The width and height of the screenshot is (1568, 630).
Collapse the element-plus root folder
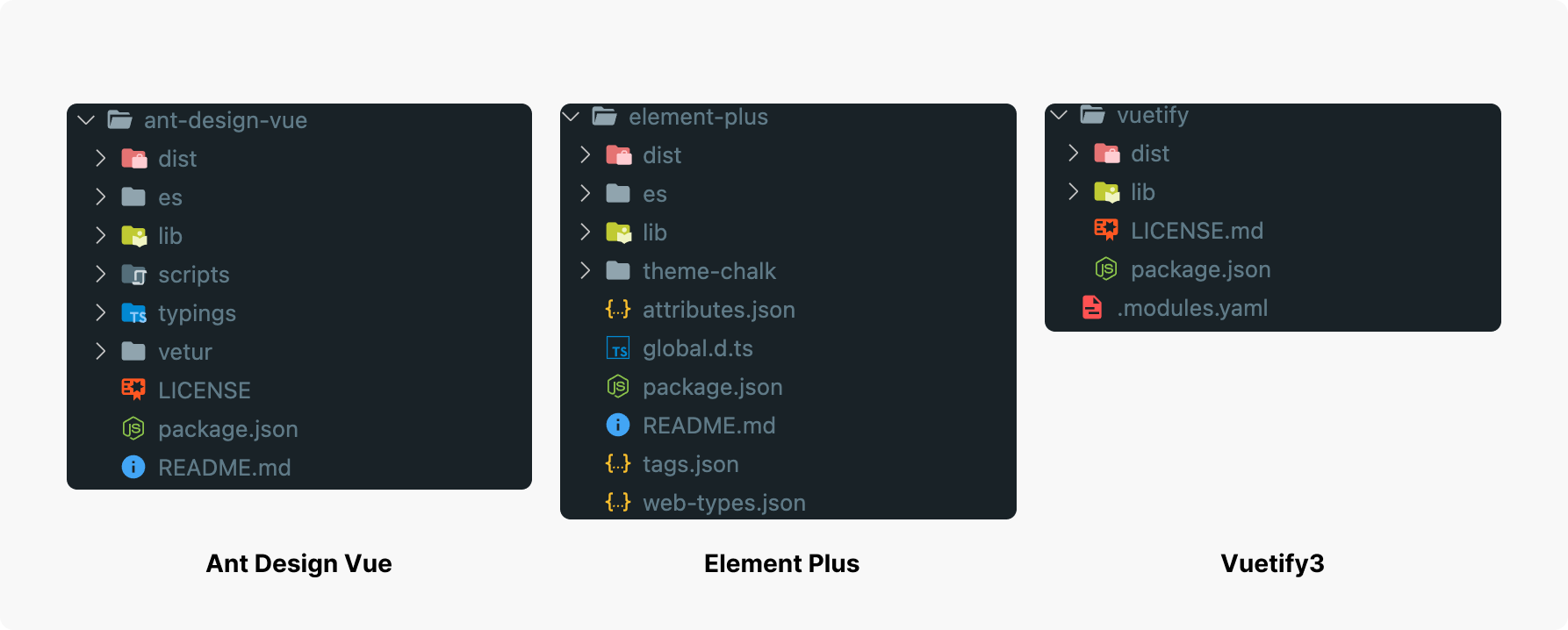[x=571, y=117]
